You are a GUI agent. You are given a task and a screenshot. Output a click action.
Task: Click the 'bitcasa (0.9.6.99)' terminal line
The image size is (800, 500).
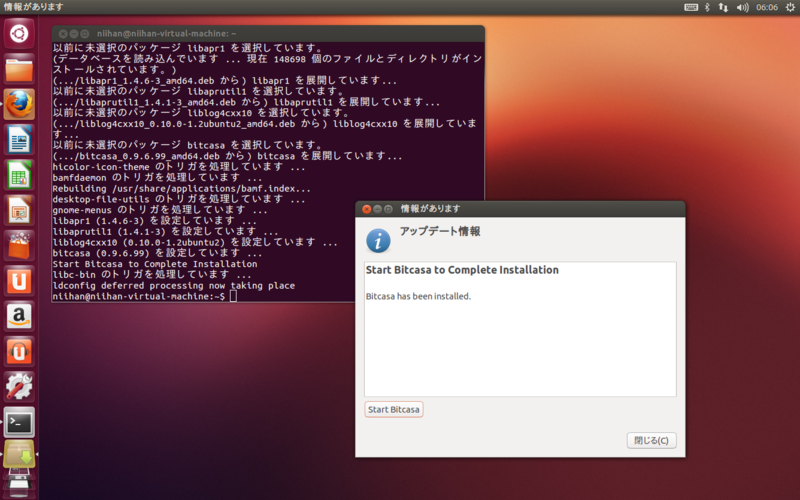pos(157,253)
